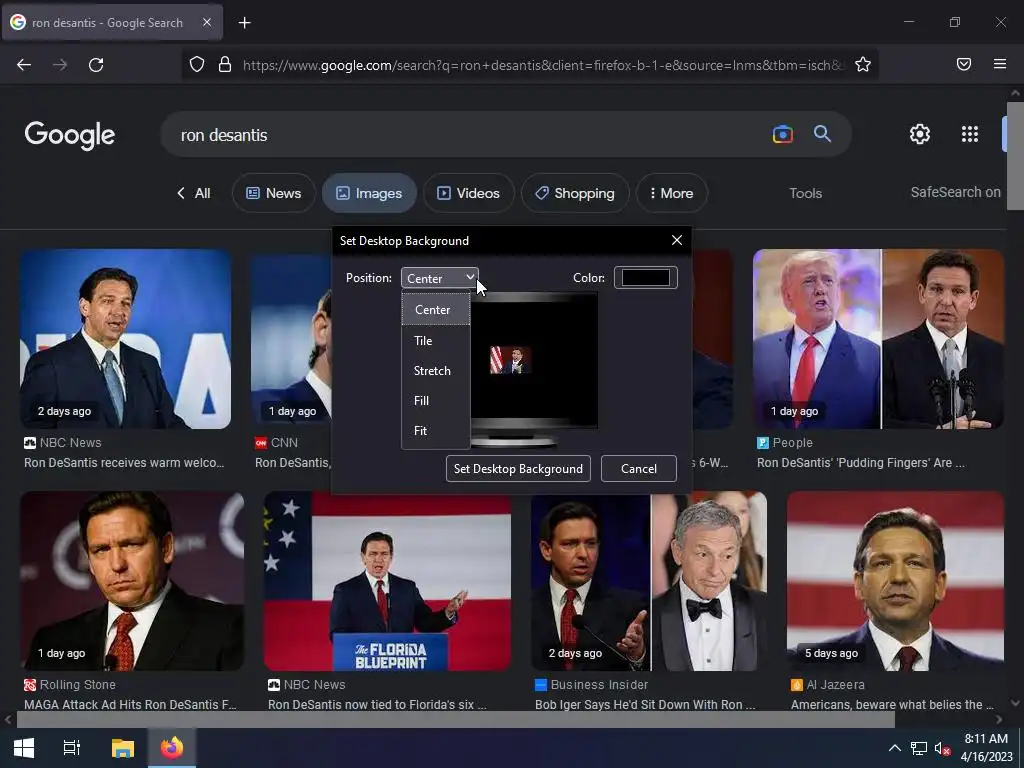Image resolution: width=1024 pixels, height=768 pixels.
Task: Save page to Pocket
Action: coord(964,64)
